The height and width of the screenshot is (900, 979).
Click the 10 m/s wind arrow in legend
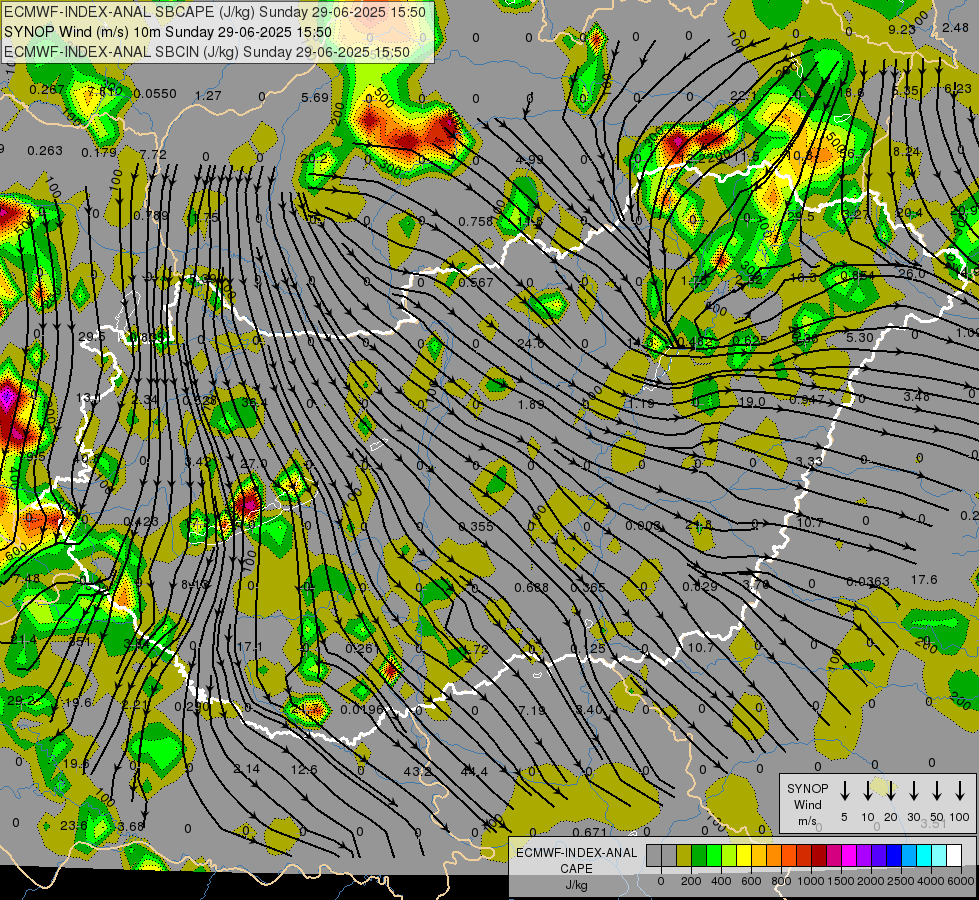(867, 790)
